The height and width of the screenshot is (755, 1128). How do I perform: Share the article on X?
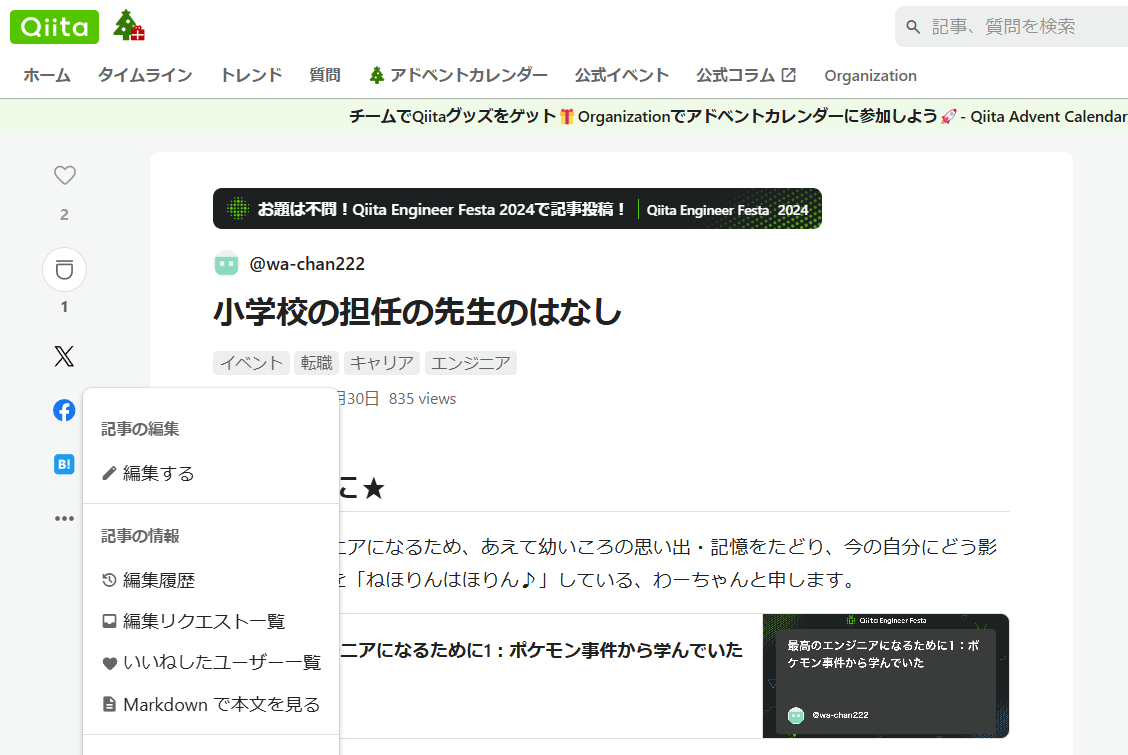coord(64,356)
